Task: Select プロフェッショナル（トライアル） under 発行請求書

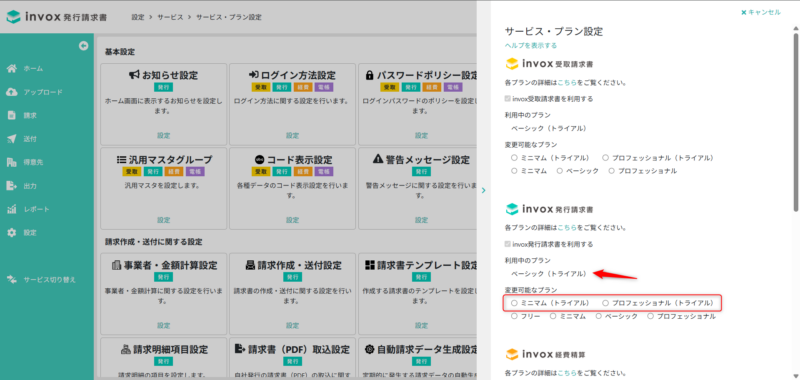Action: [x=605, y=303]
